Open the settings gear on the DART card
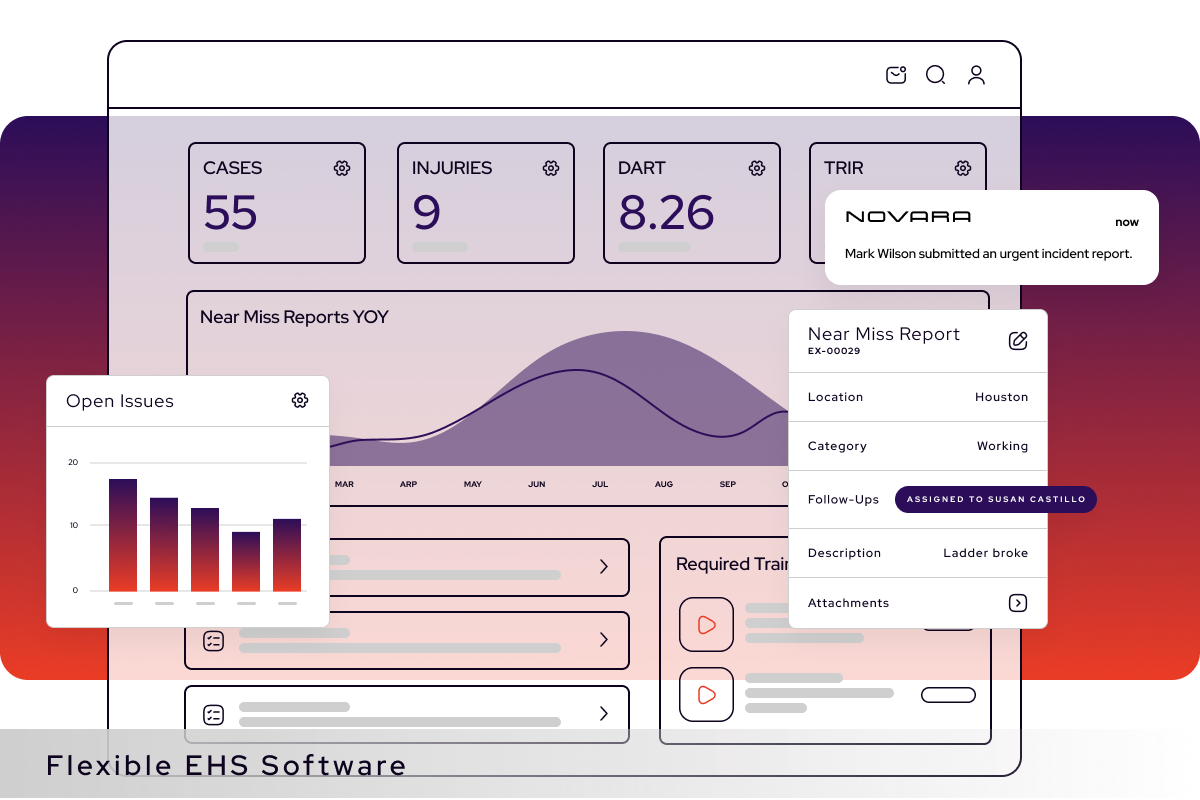 point(757,168)
